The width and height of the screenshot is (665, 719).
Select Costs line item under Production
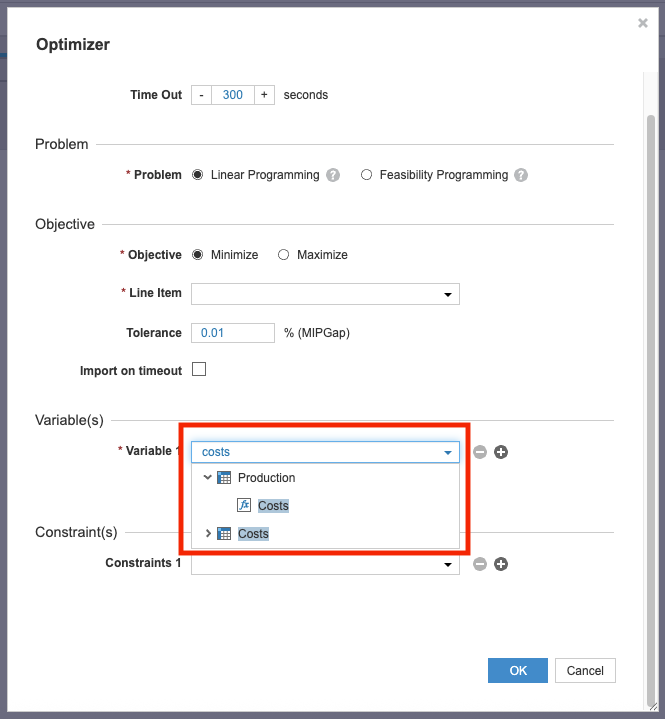[273, 506]
